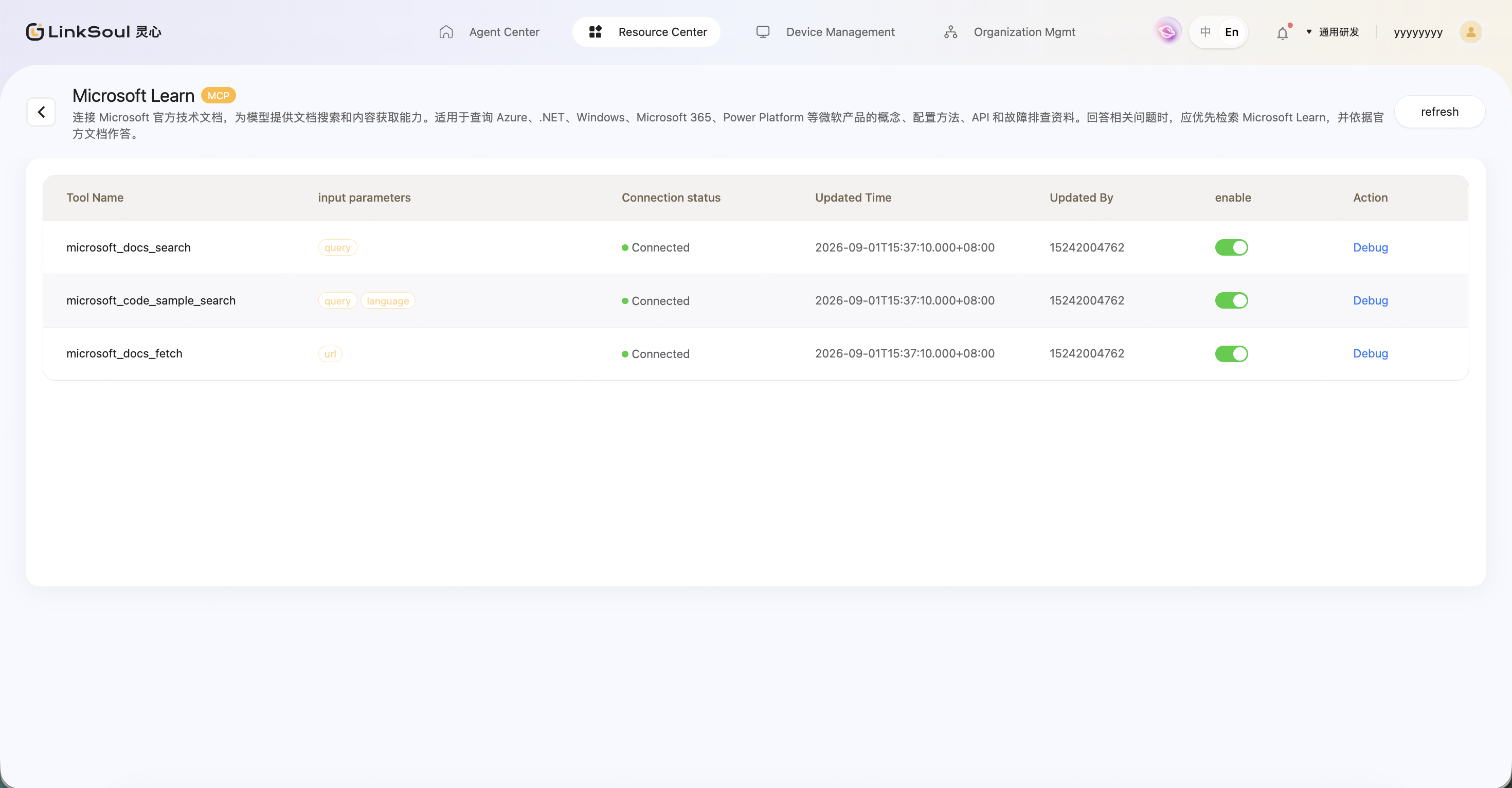Click the grid icon beside Resource Center

pos(595,32)
